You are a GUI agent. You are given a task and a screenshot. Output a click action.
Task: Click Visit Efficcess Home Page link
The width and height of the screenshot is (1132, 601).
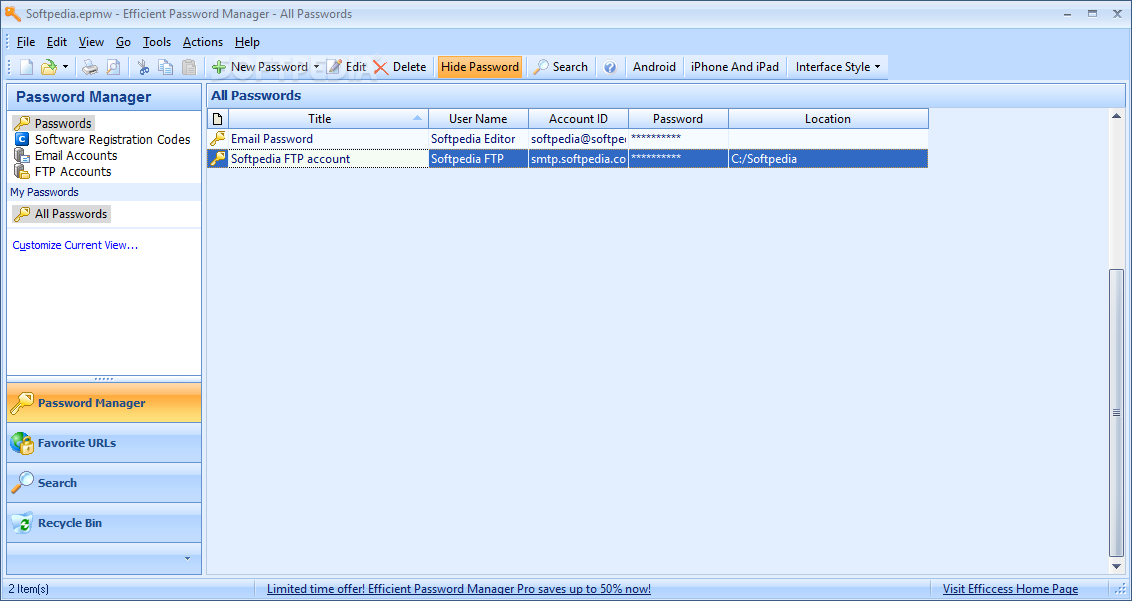[x=1010, y=589]
